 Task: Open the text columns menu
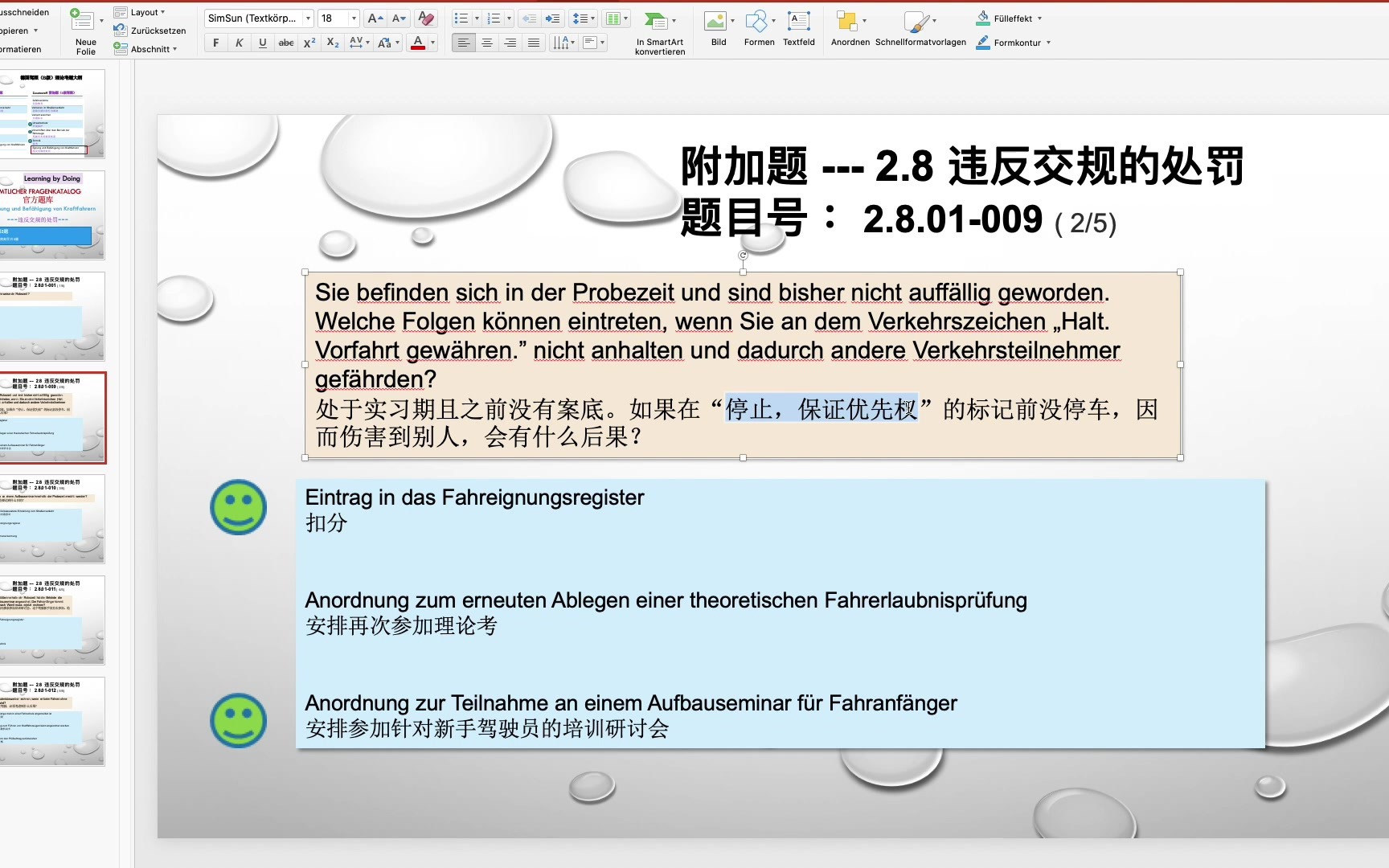[617, 18]
